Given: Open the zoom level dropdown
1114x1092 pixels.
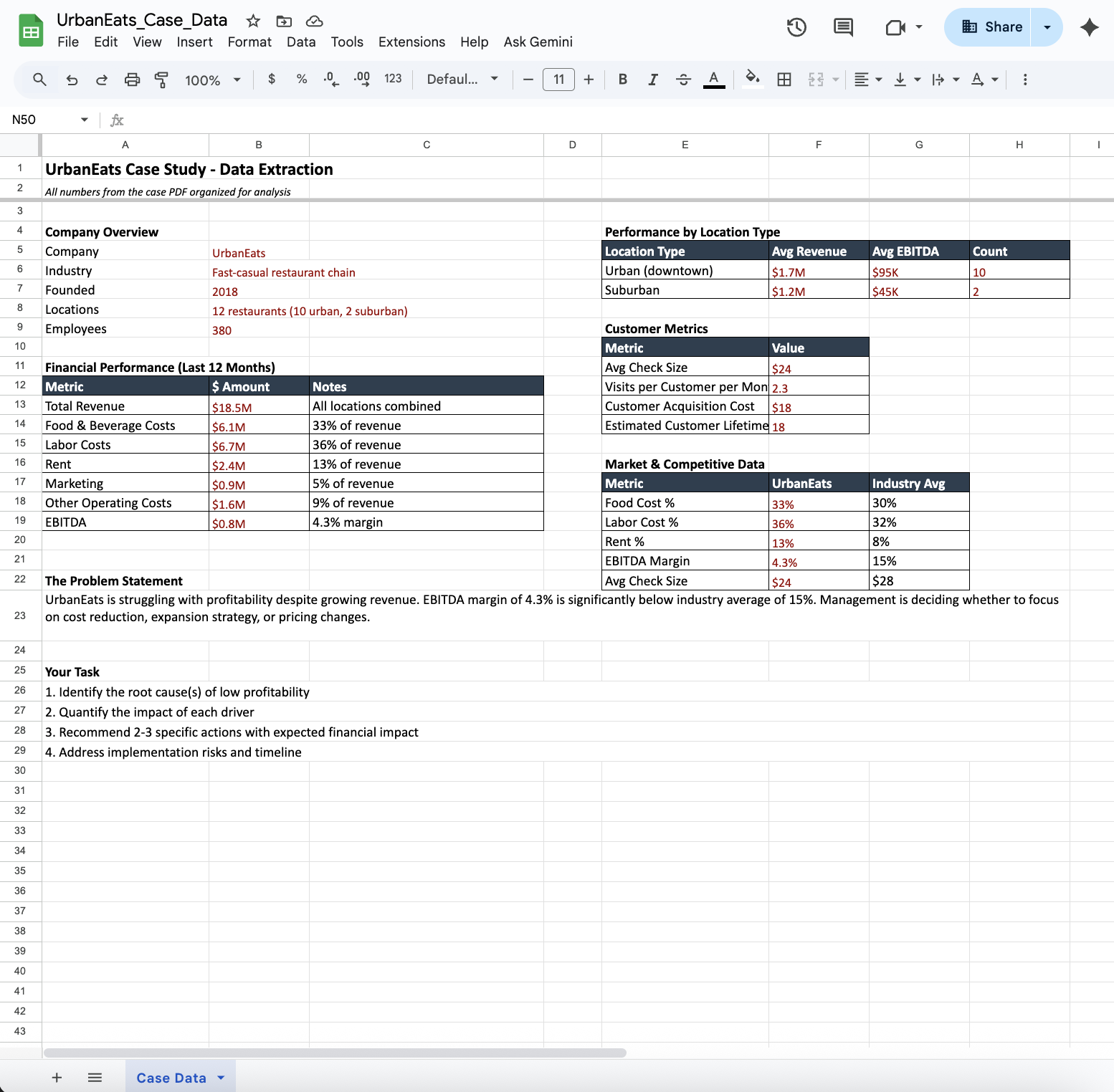Looking at the screenshot, I should [213, 80].
